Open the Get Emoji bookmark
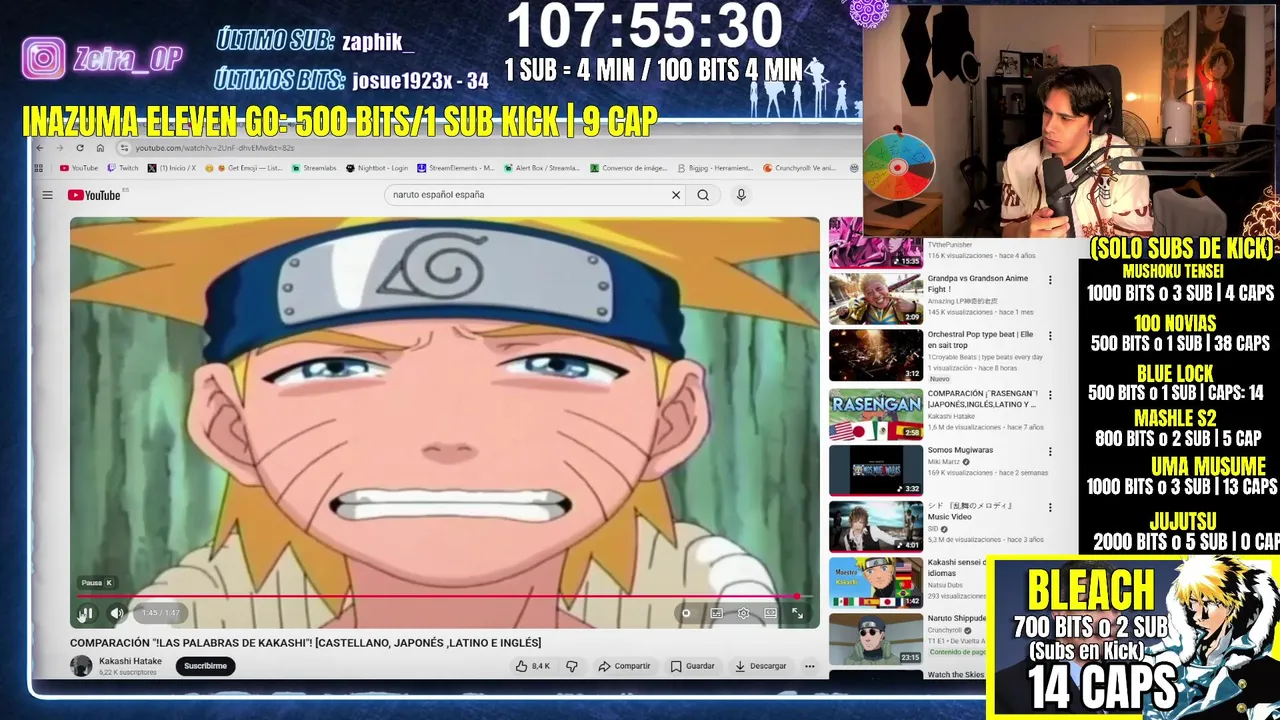The image size is (1280, 720). pos(244,168)
